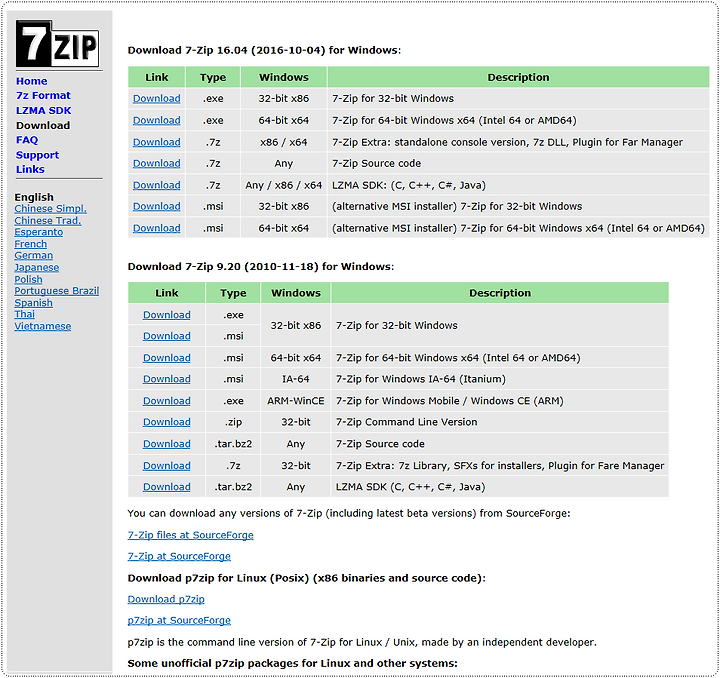Download 9.20 .msi for 64-bit x64

pos(167,358)
